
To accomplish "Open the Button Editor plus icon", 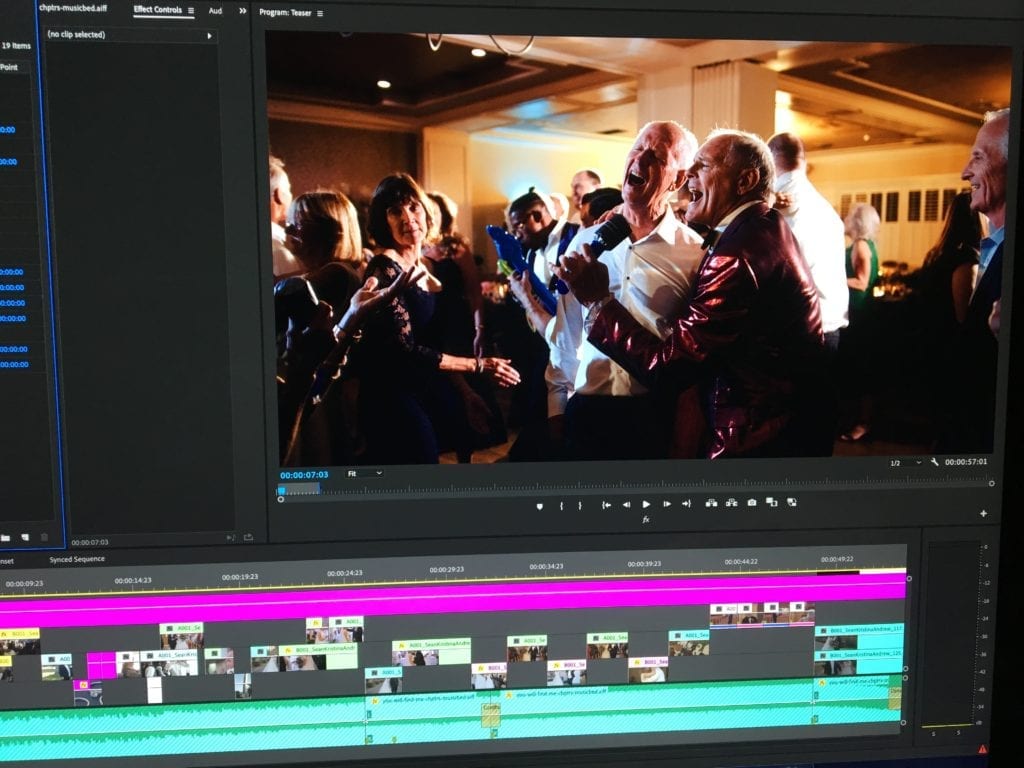I will 984,514.
